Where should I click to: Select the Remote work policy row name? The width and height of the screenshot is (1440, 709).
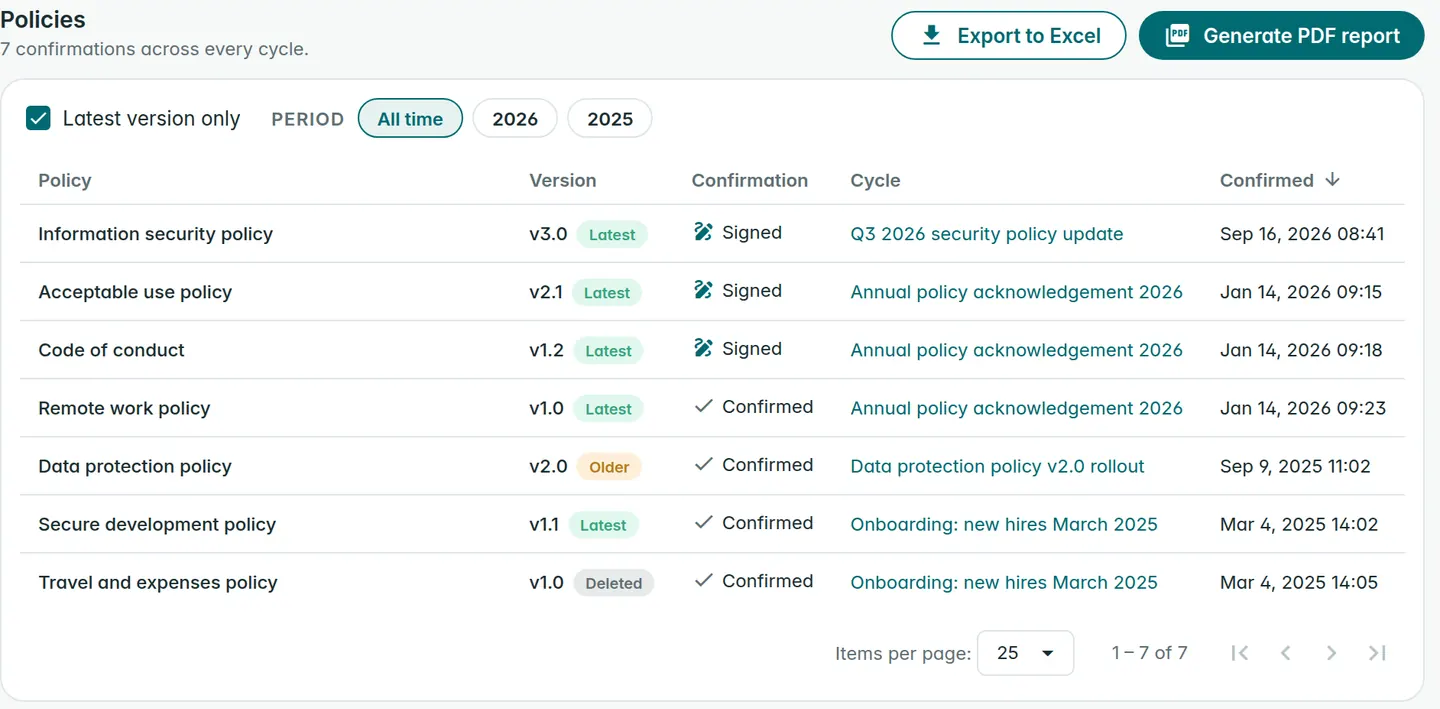click(x=124, y=408)
